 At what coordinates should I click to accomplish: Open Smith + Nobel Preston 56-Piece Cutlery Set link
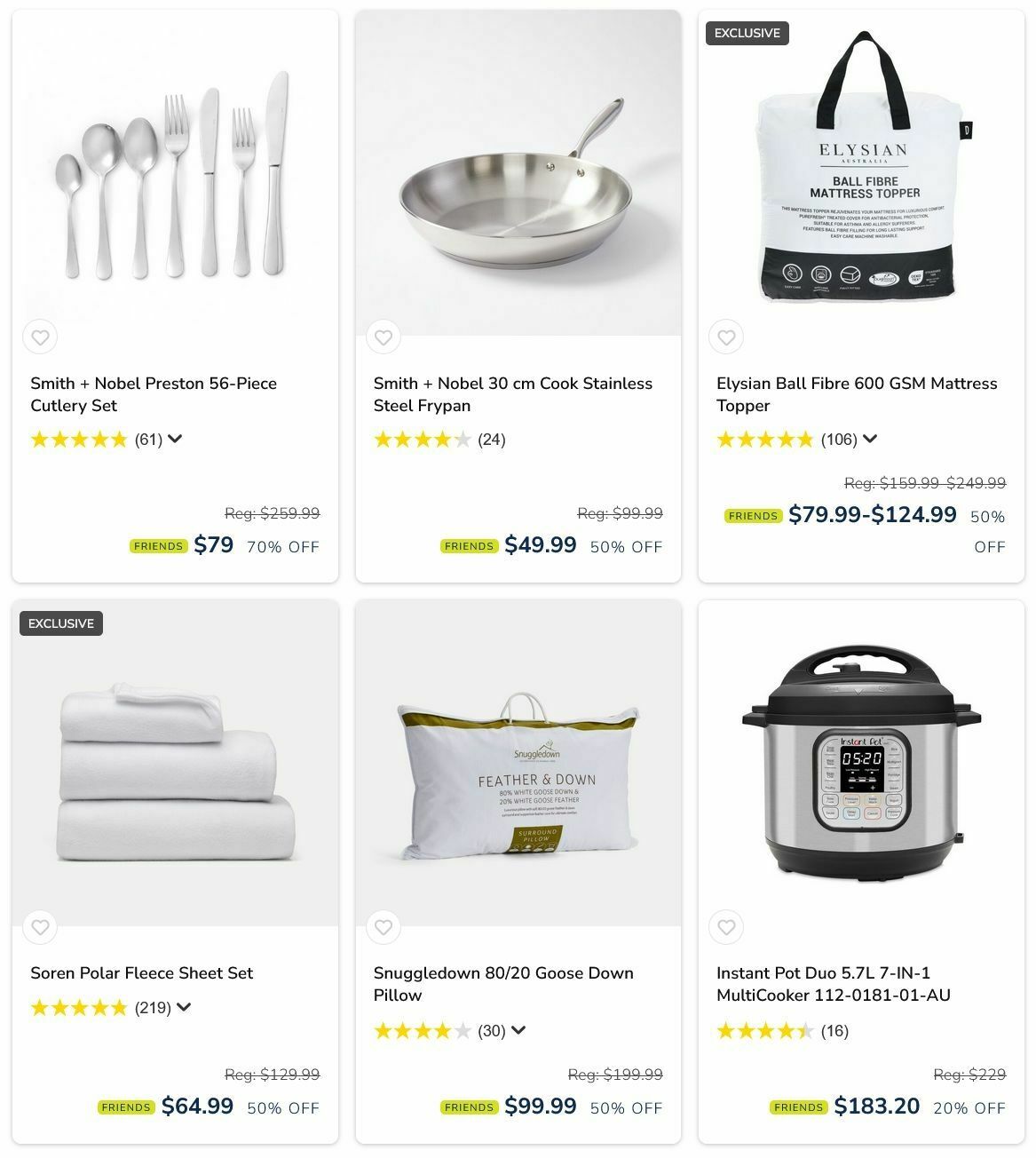154,394
